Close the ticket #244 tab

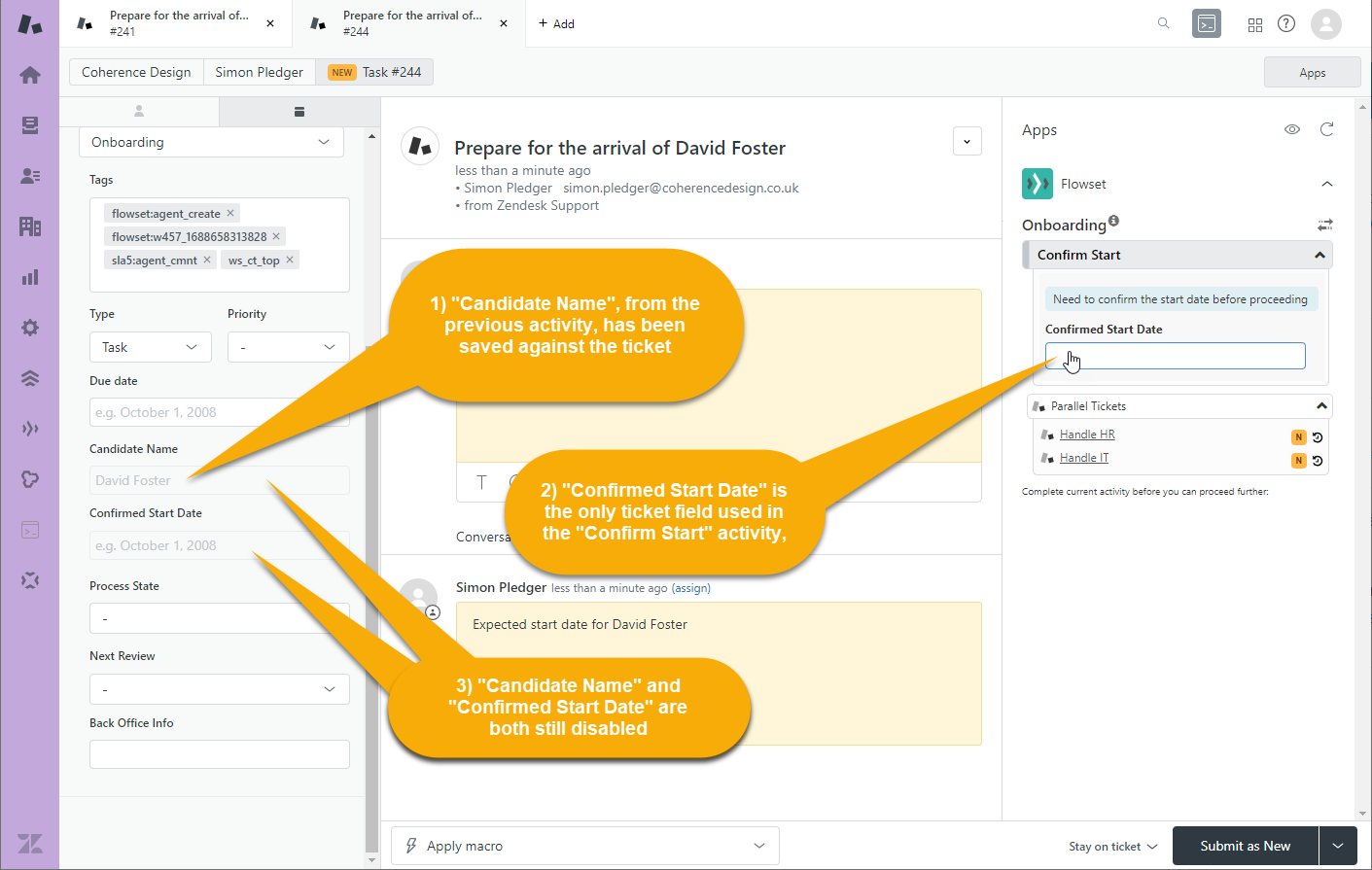[504, 23]
